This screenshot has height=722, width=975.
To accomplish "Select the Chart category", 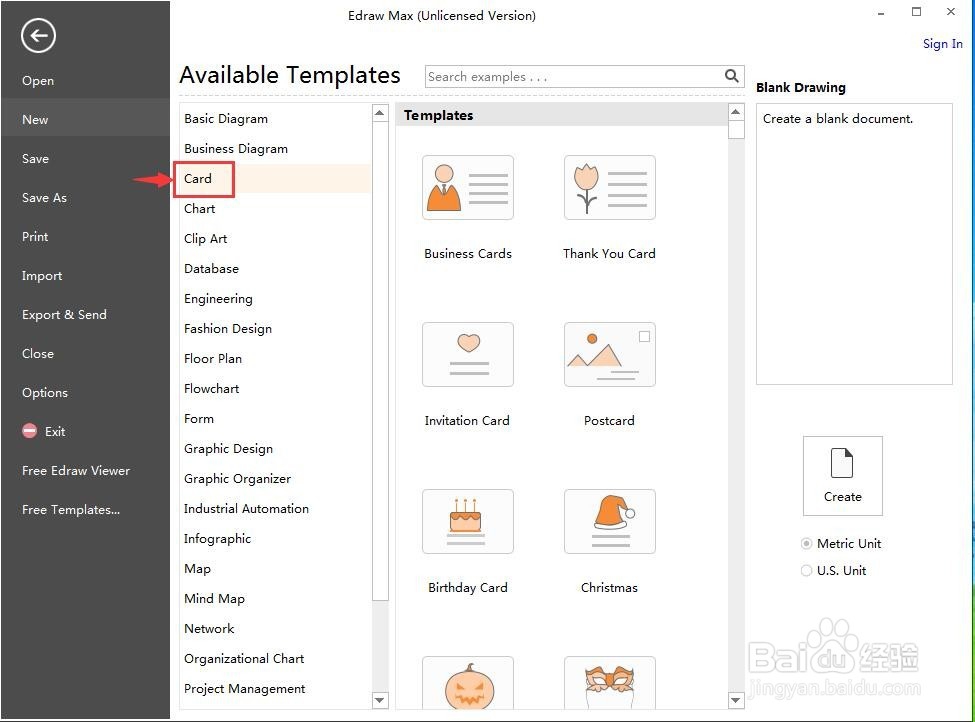I will pyautogui.click(x=200, y=208).
